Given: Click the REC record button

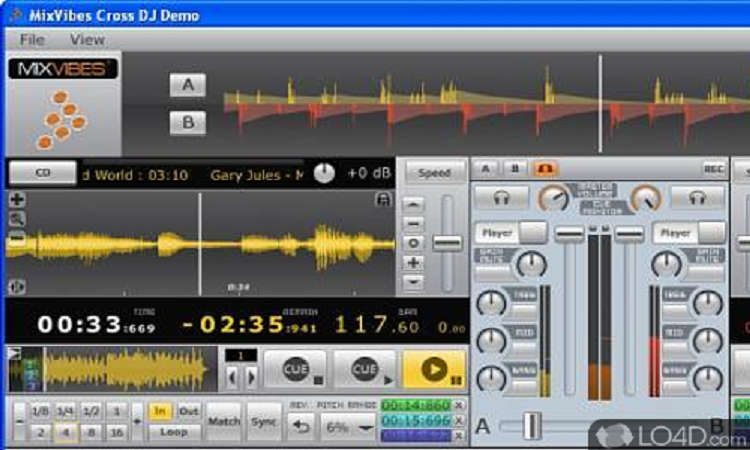Looking at the screenshot, I should tap(713, 168).
